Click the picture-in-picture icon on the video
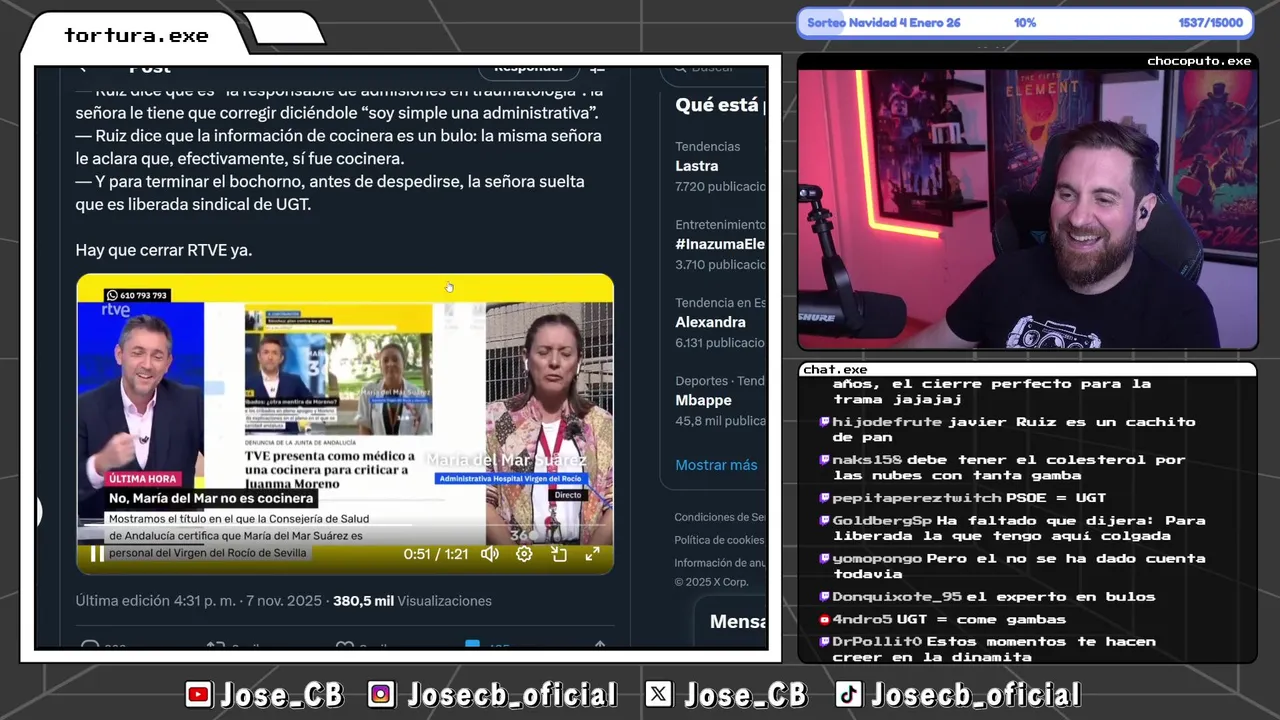The height and width of the screenshot is (720, 1280). (x=558, y=554)
